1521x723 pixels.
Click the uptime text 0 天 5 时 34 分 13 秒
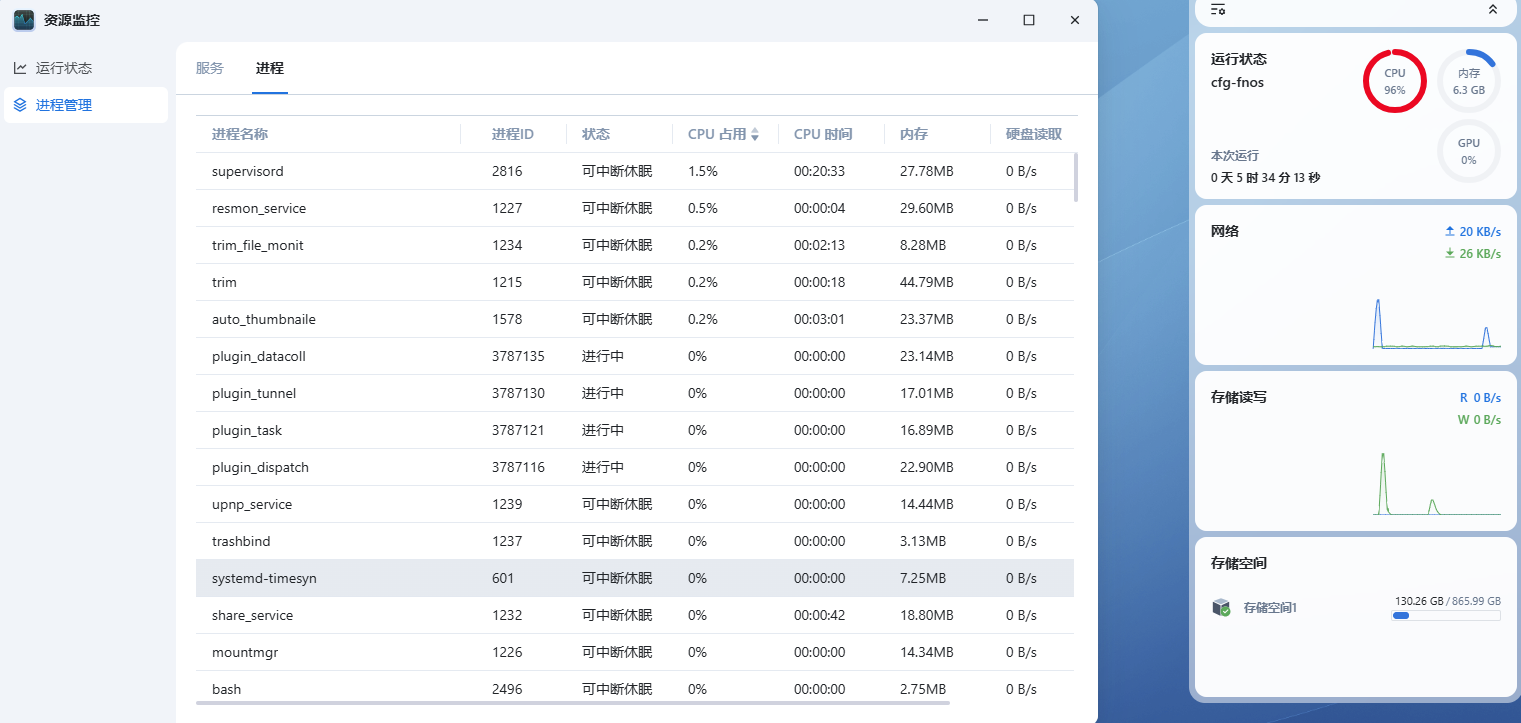(1265, 178)
